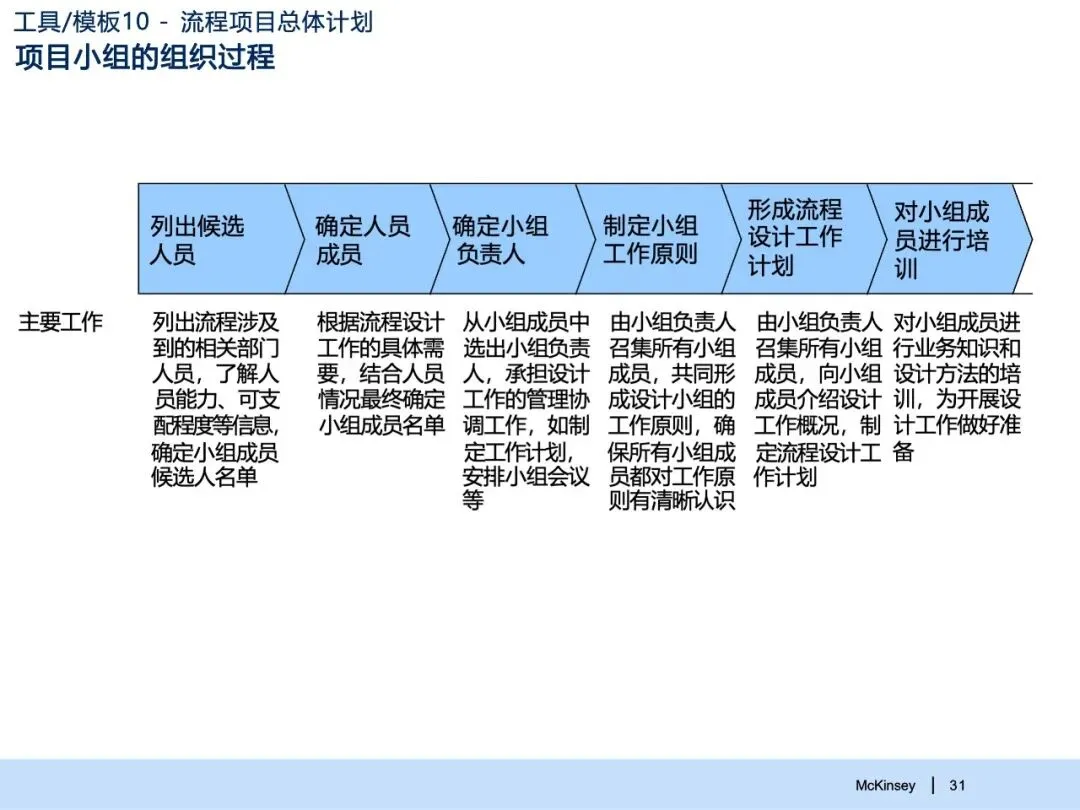This screenshot has height=810, width=1080.
Task: Click the slide header '工具/模板10 - 流程项目总体计划'
Action: coord(193,21)
